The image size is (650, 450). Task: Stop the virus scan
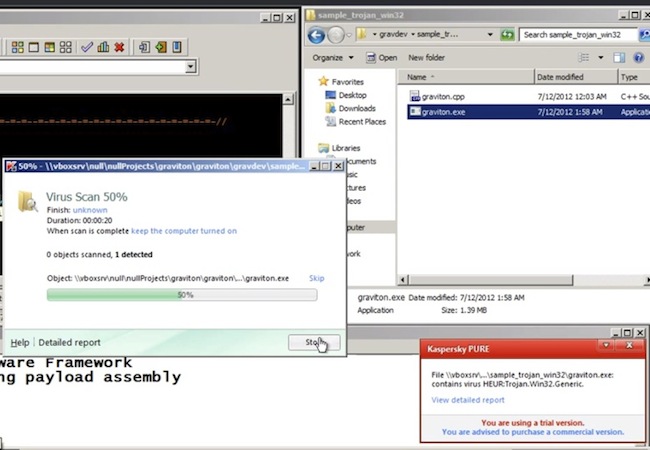click(x=314, y=342)
